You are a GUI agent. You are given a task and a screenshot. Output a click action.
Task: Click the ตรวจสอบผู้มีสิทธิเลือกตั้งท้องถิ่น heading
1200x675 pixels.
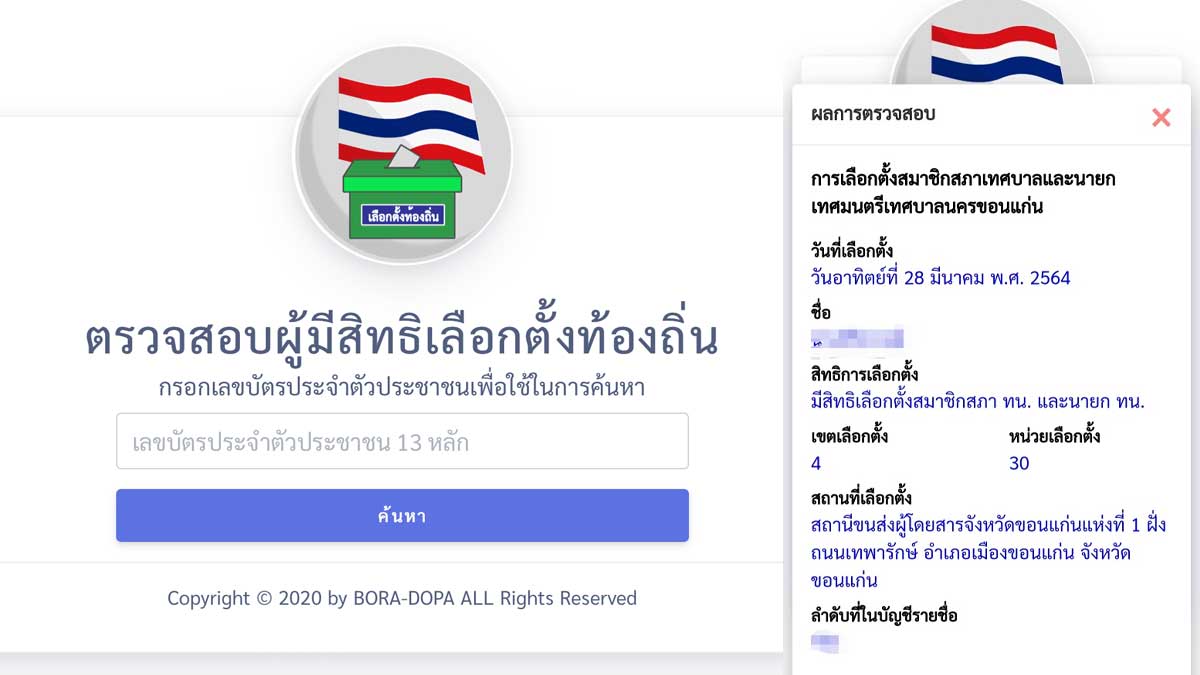[x=402, y=340]
